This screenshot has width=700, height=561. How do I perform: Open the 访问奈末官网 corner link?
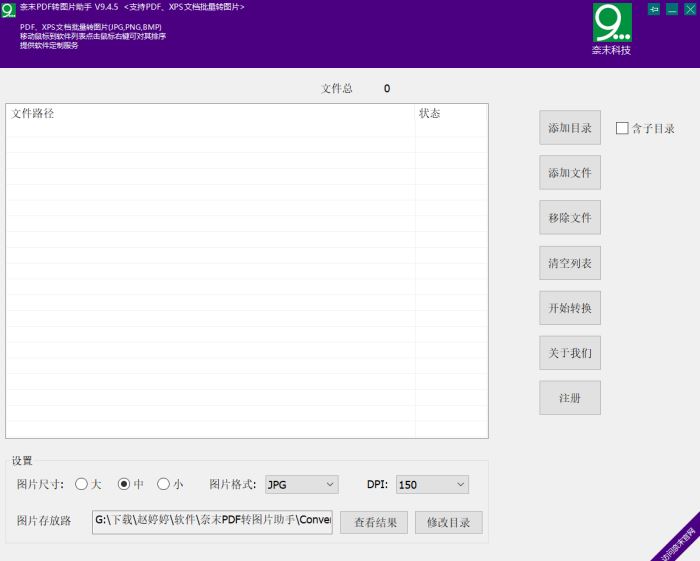[678, 544]
